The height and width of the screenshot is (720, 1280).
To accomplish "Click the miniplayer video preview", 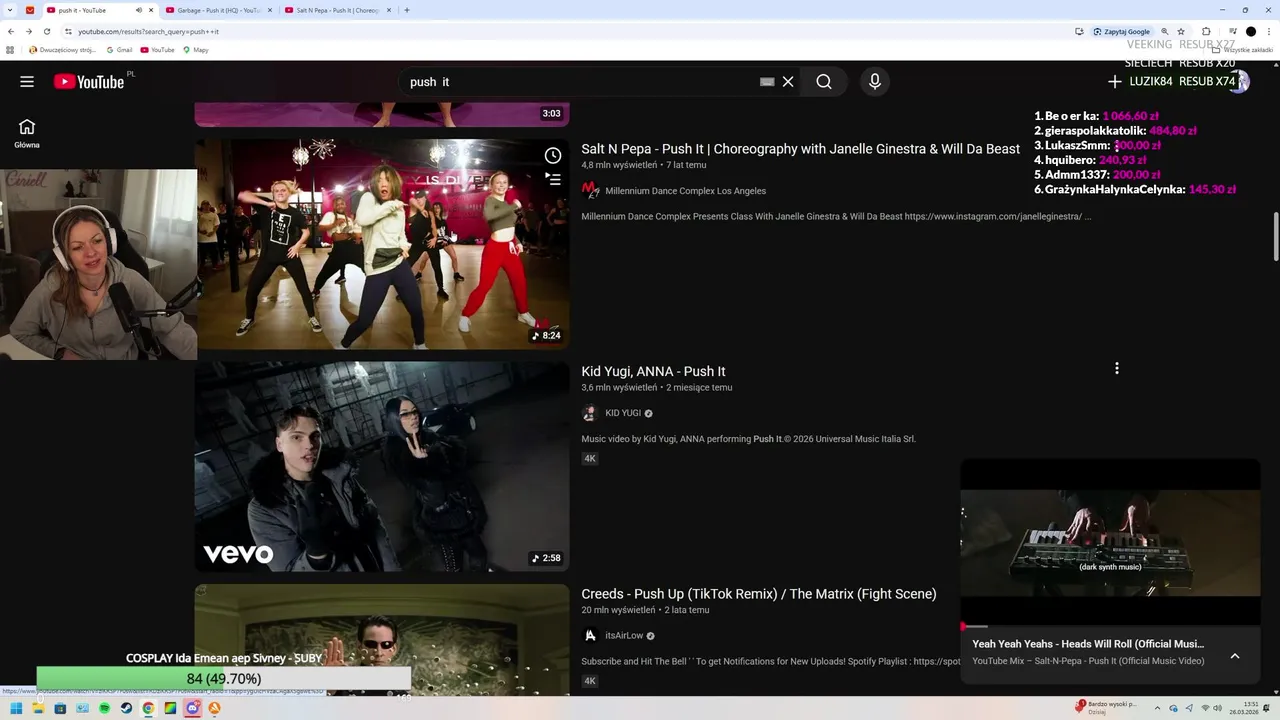I will [x=1110, y=542].
